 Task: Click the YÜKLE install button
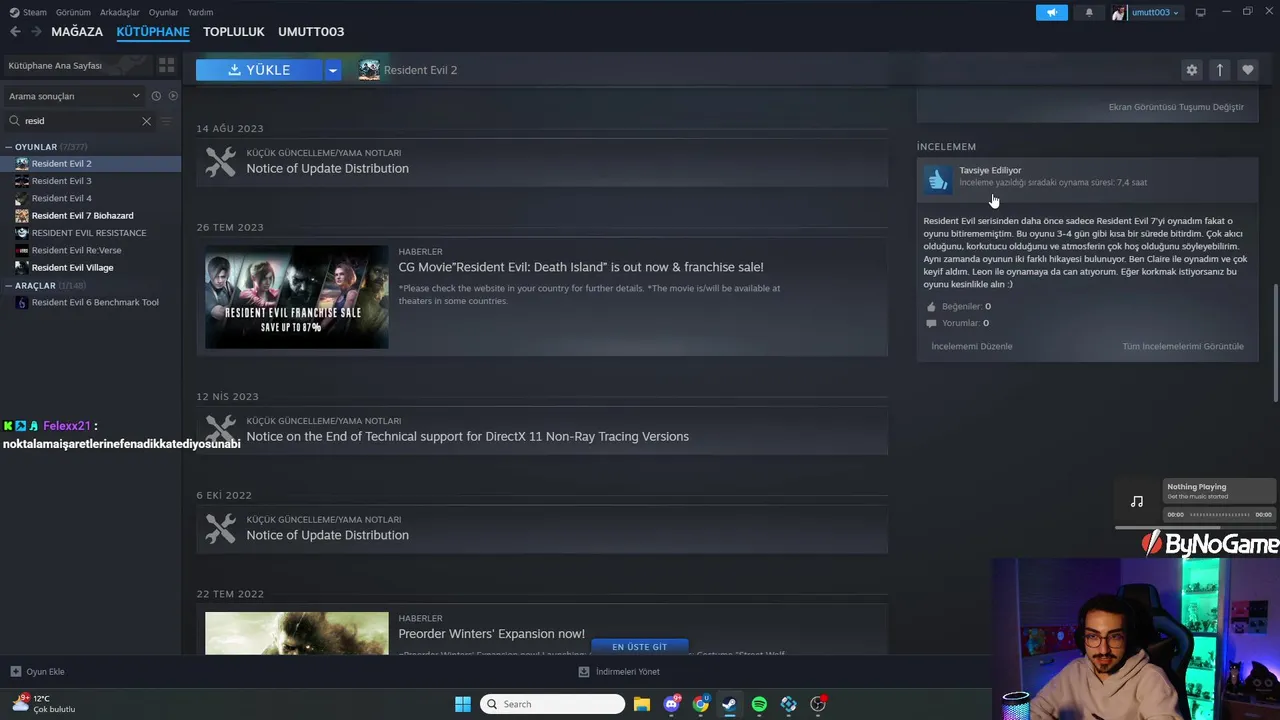(x=259, y=70)
